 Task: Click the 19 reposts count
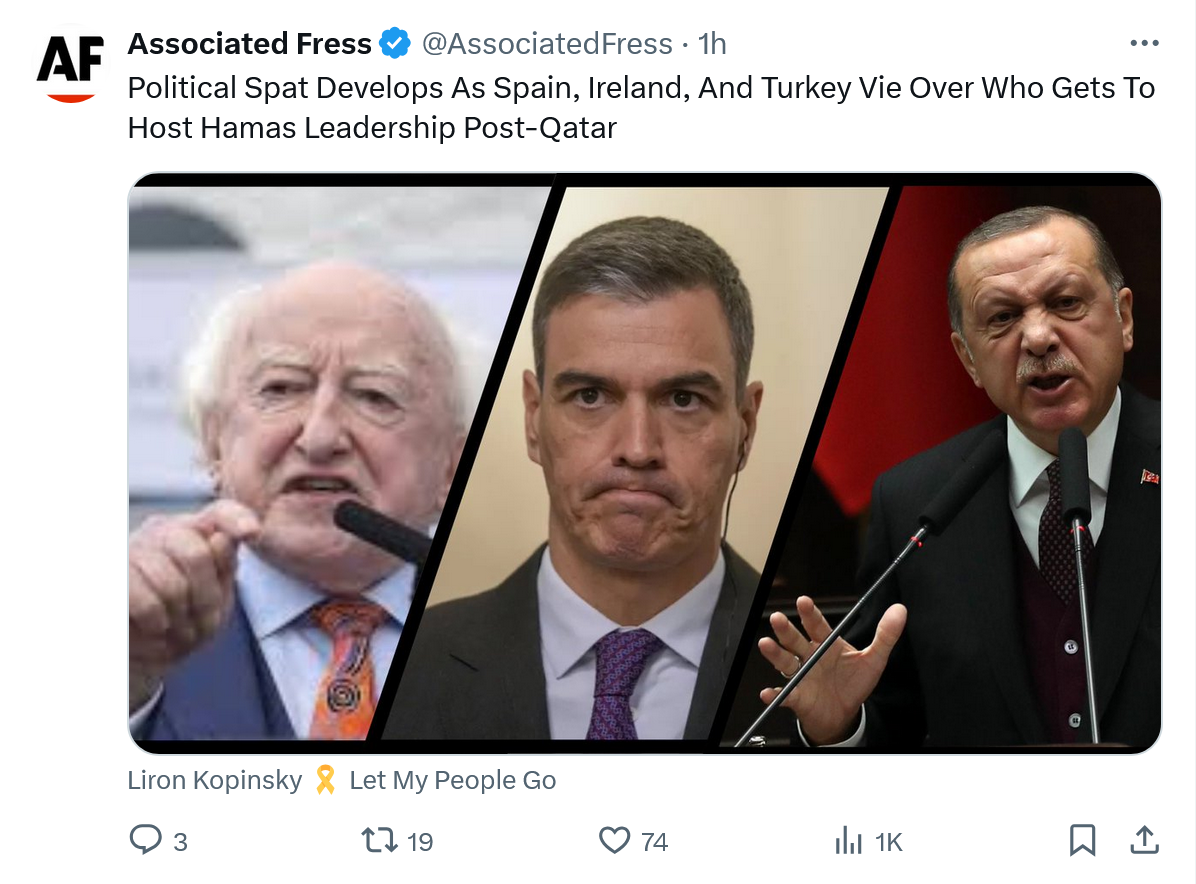click(421, 842)
